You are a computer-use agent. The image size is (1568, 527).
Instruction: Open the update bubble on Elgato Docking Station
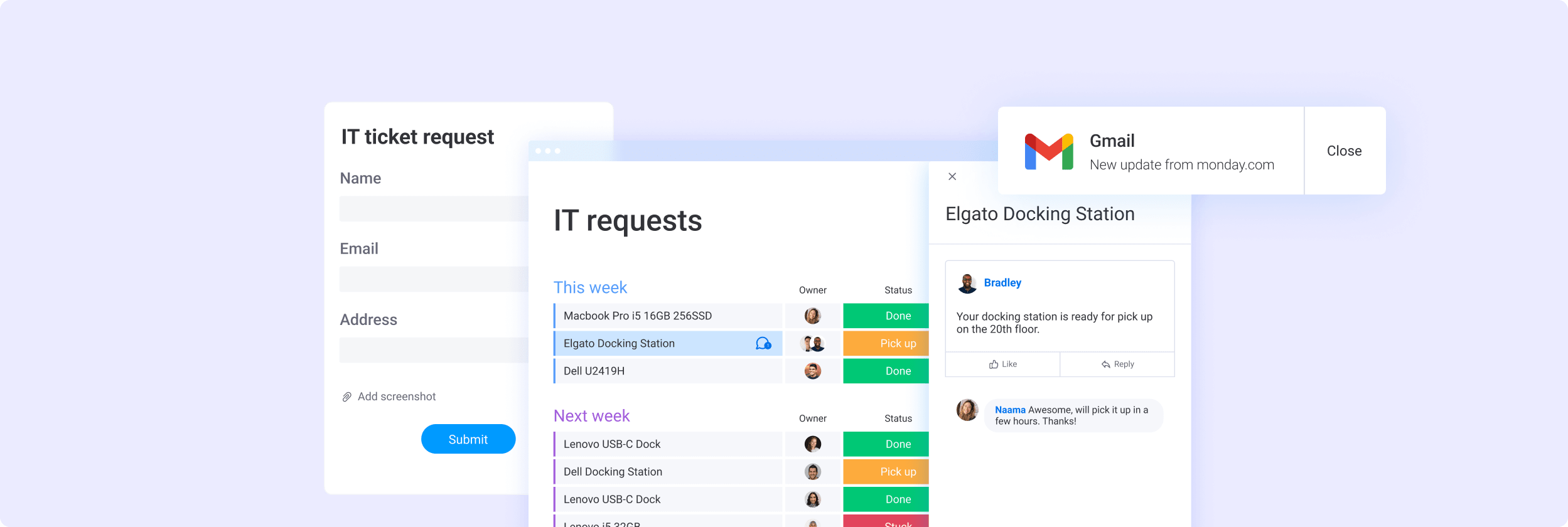point(763,343)
